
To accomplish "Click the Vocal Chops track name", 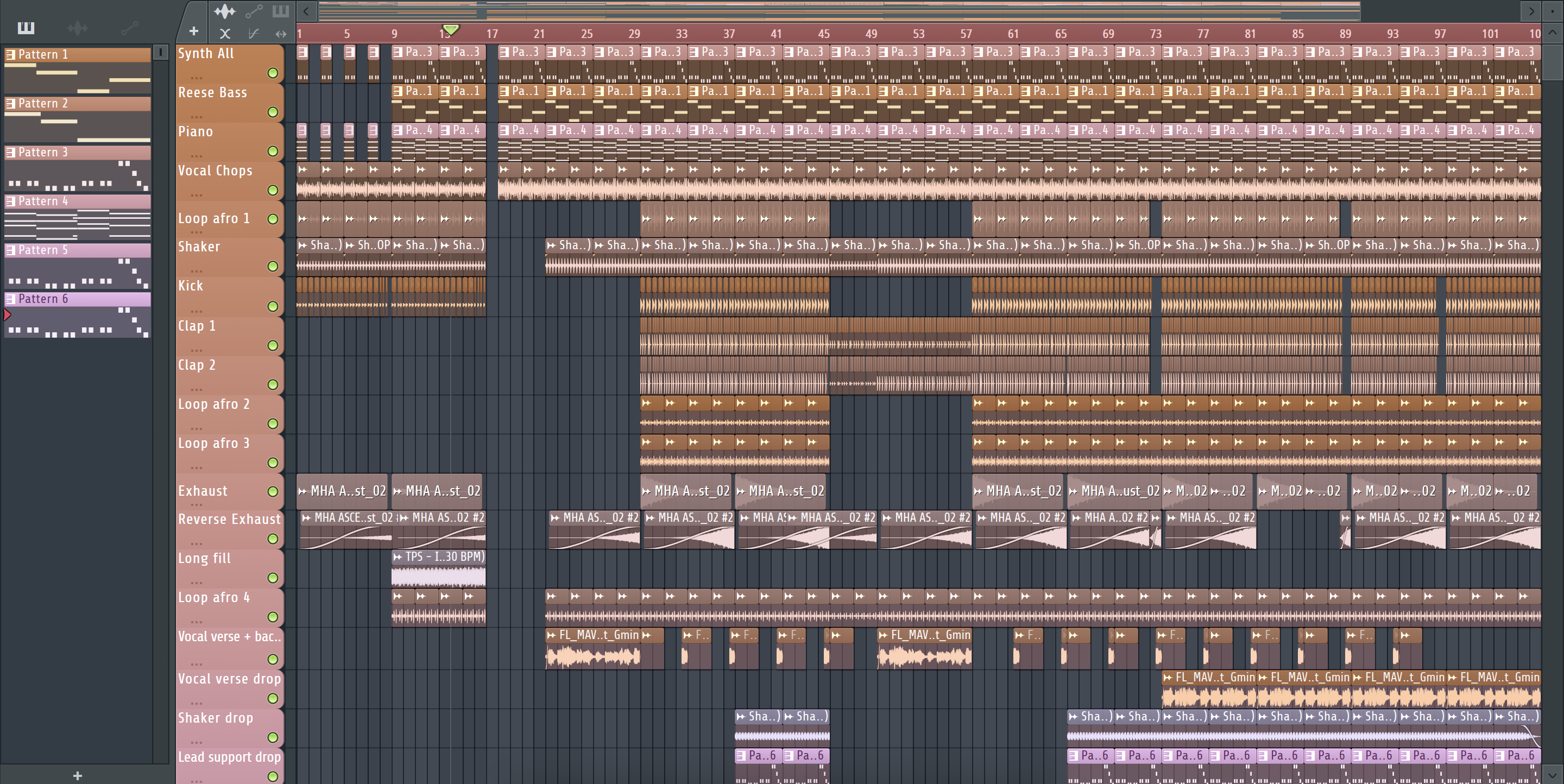I will 215,171.
